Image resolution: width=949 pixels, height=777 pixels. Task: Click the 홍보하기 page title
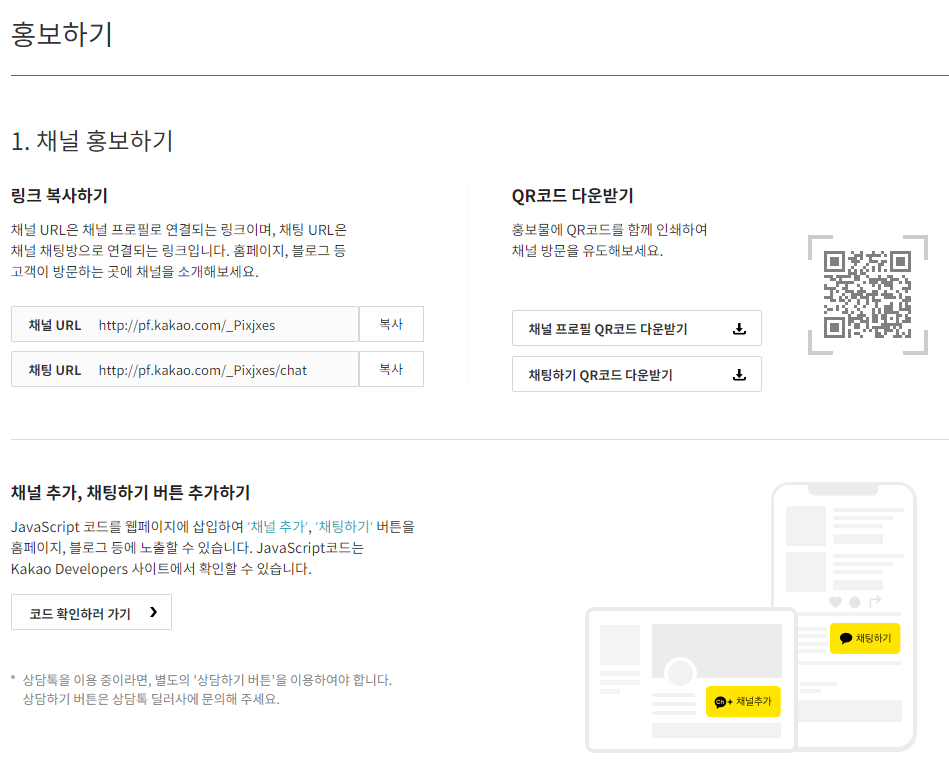pyautogui.click(x=62, y=34)
